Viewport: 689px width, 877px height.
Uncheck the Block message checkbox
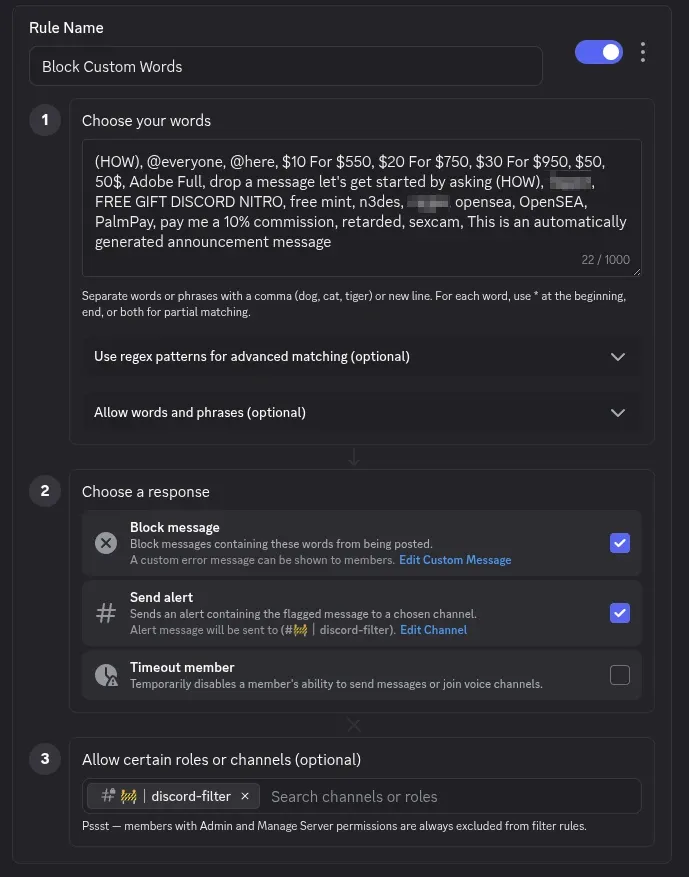620,543
